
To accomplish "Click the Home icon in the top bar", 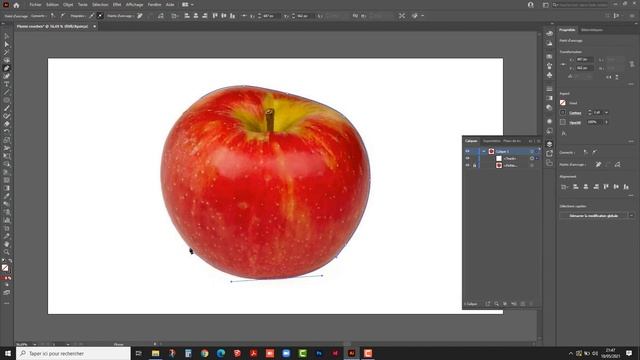I will tap(16, 5).
